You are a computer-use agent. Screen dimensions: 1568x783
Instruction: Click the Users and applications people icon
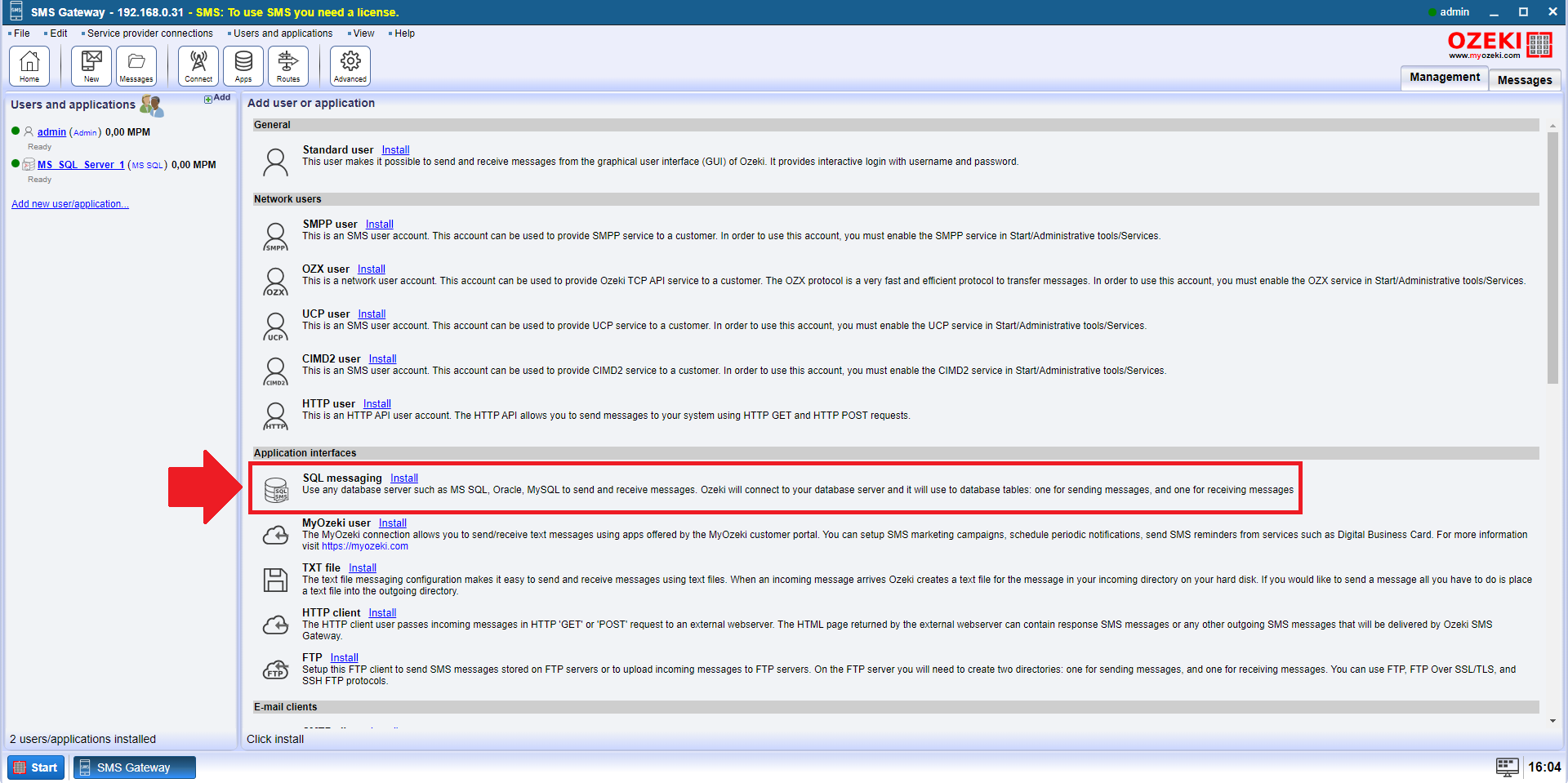click(x=152, y=105)
